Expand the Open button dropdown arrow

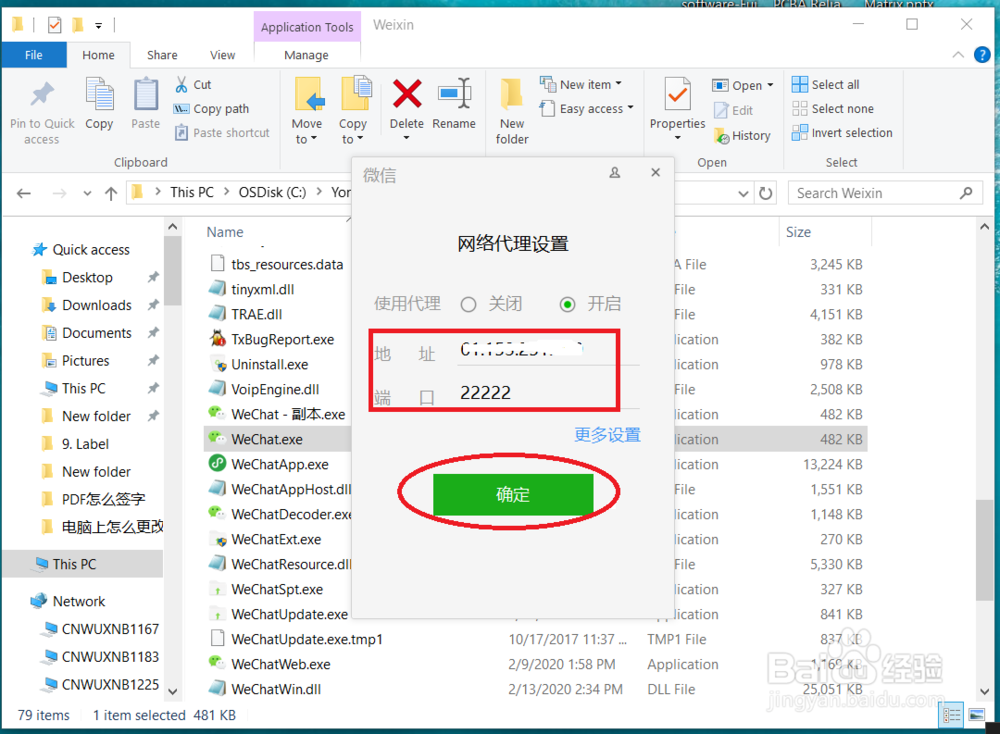pos(770,85)
